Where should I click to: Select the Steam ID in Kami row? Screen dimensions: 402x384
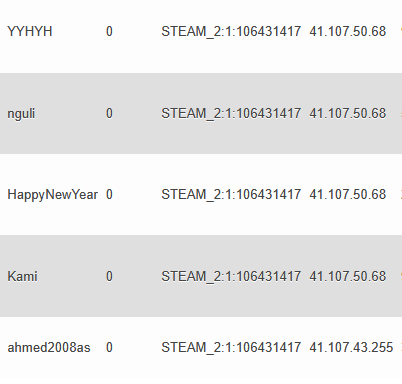(x=231, y=277)
